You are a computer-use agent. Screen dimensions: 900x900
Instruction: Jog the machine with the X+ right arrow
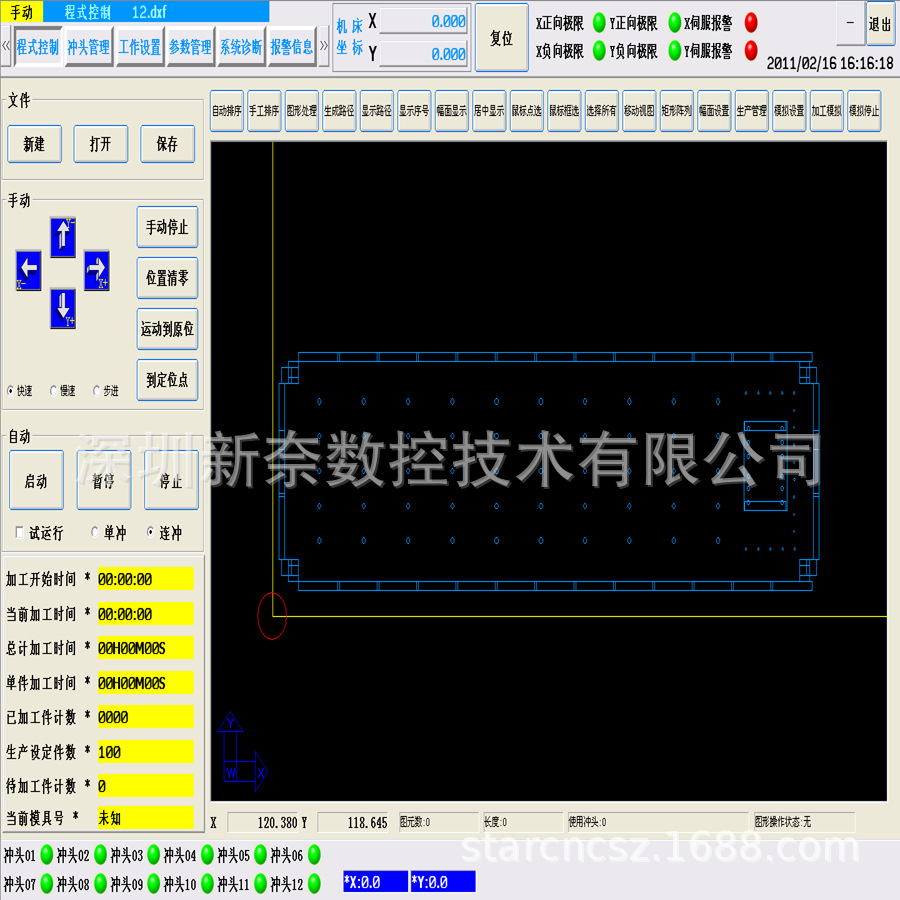point(96,270)
